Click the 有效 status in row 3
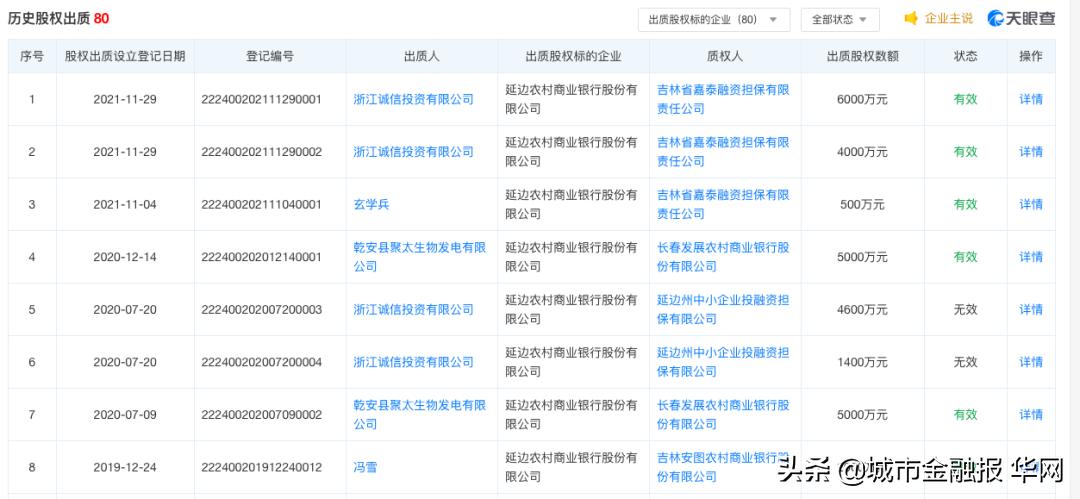 965,204
